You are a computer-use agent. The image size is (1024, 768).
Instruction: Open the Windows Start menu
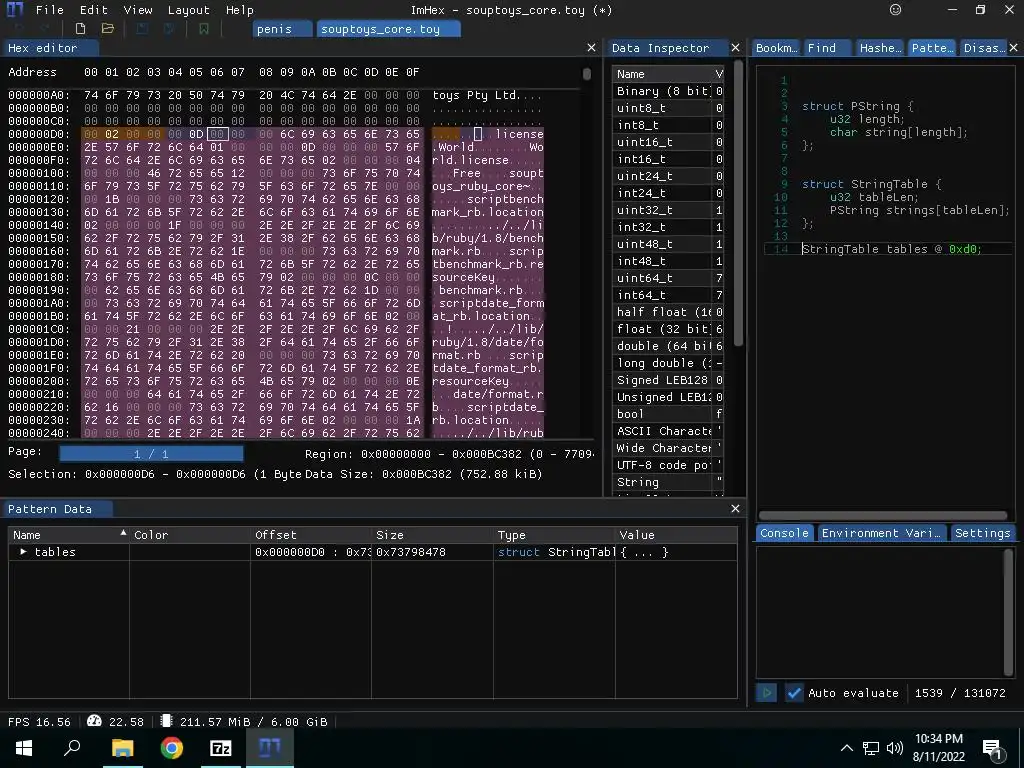click(x=24, y=748)
